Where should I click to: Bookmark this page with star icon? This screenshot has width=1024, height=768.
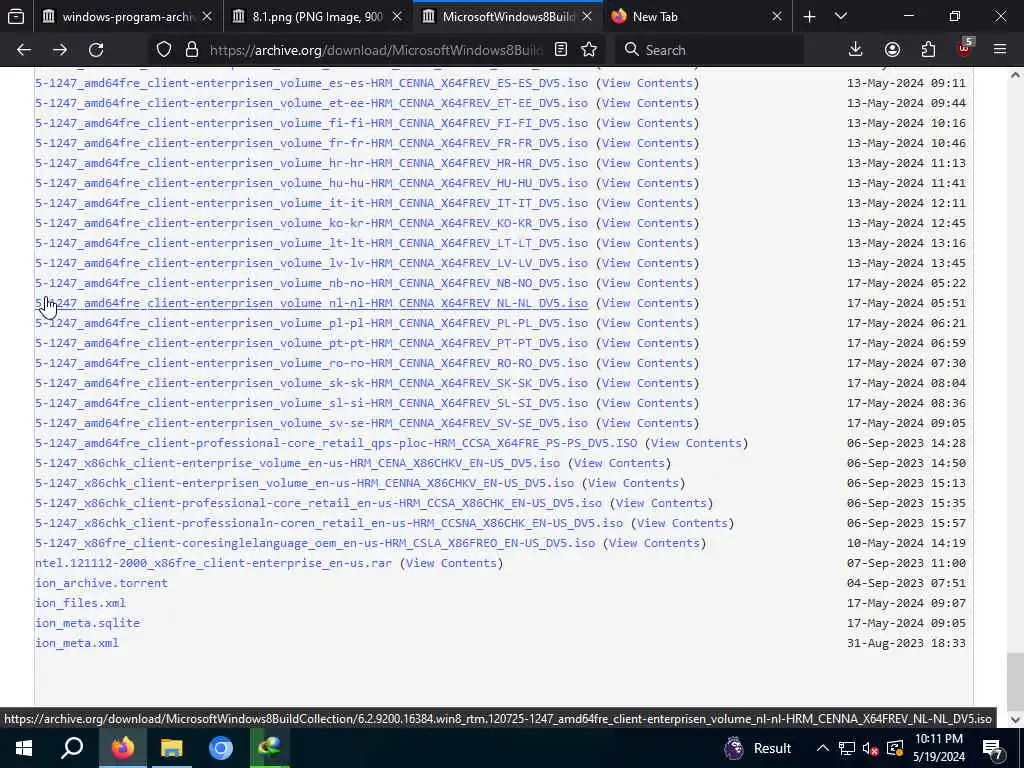coord(589,50)
